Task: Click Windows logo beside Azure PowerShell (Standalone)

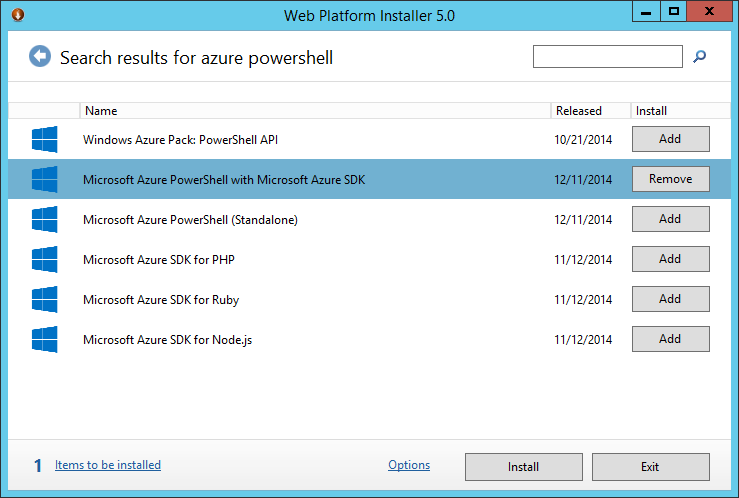Action: coord(44,219)
